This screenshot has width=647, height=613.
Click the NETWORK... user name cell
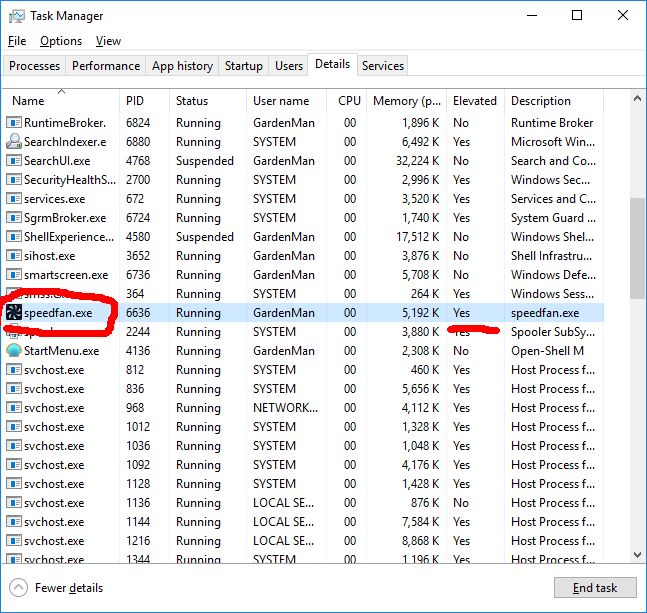pos(286,408)
